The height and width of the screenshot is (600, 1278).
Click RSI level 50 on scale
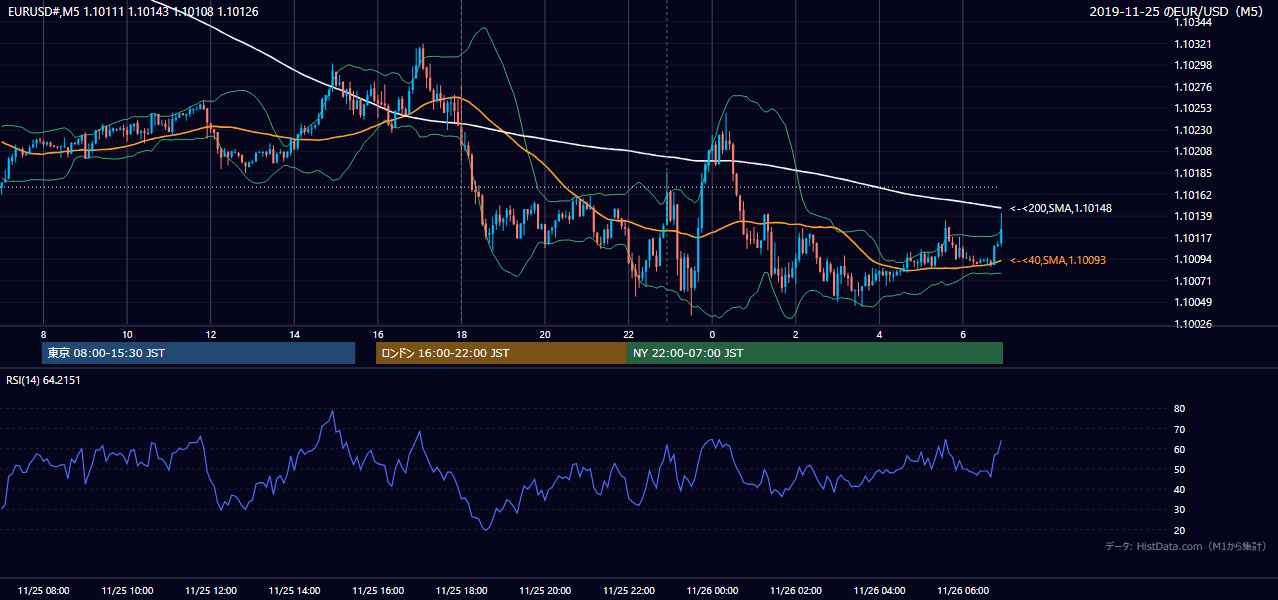pos(1179,469)
